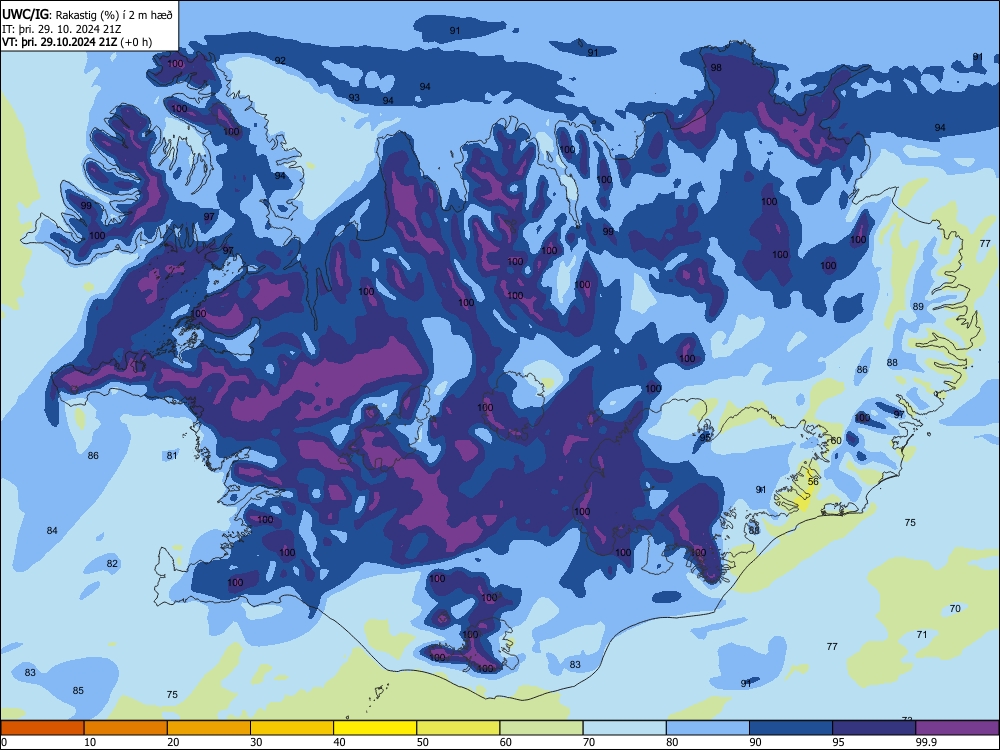
Task: Click the dark orange 0–10 legend swatch
Action: [x=42, y=728]
